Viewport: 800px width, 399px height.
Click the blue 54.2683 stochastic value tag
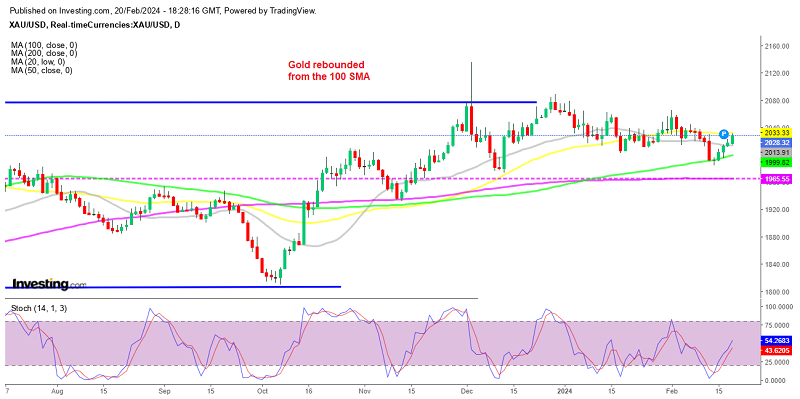(x=778, y=340)
